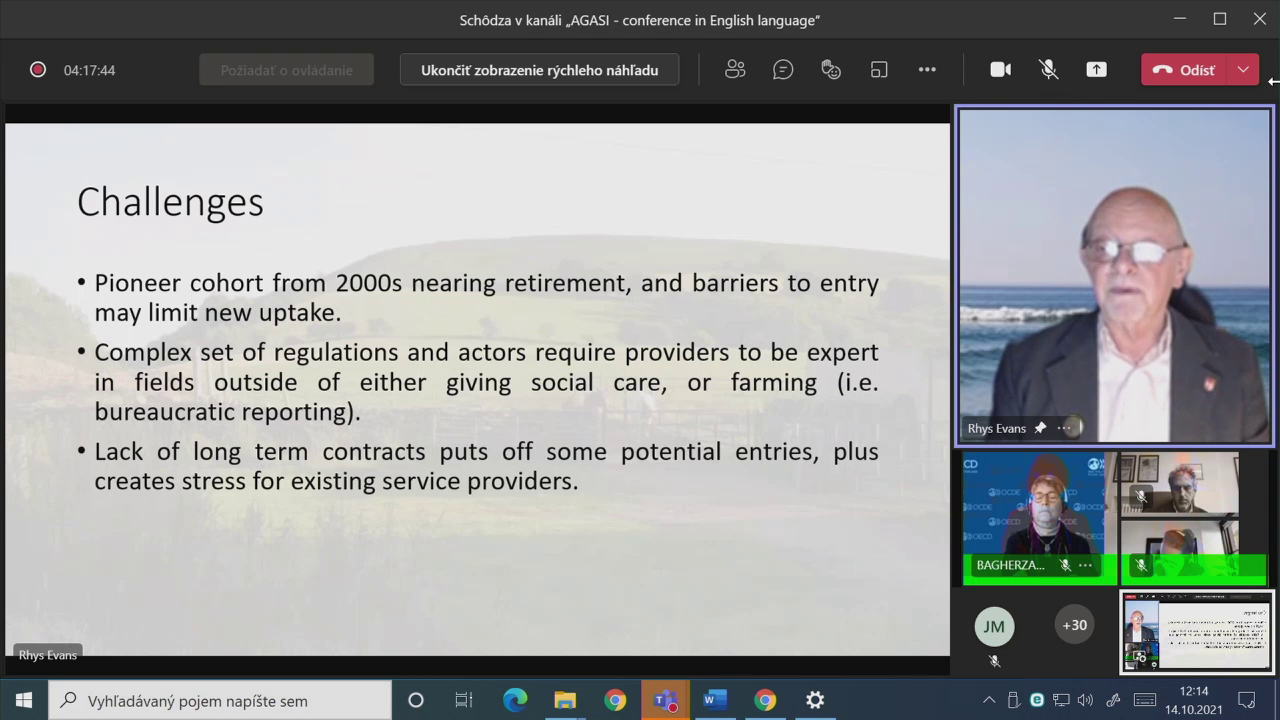1280x720 pixels.
Task: Click the pin icon next to Rhys Evans
Action: (1040, 428)
